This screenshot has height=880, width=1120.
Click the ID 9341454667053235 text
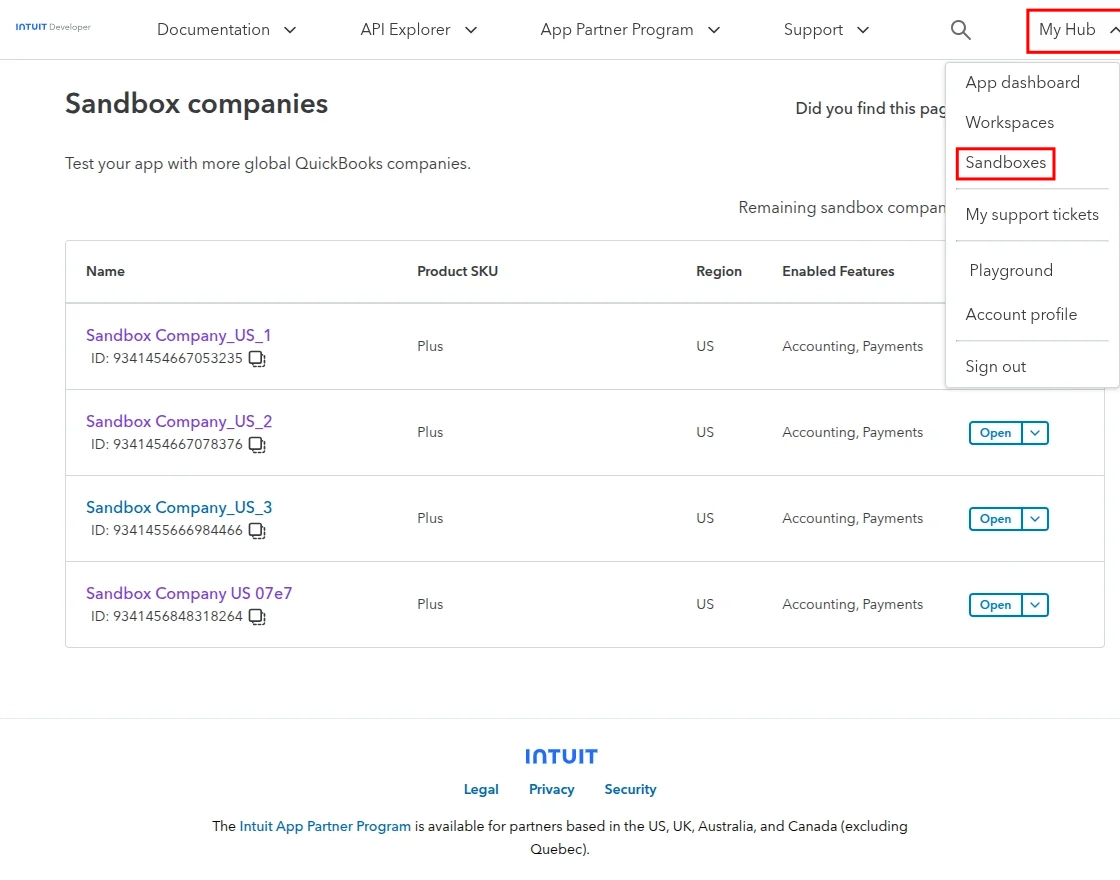tap(166, 359)
